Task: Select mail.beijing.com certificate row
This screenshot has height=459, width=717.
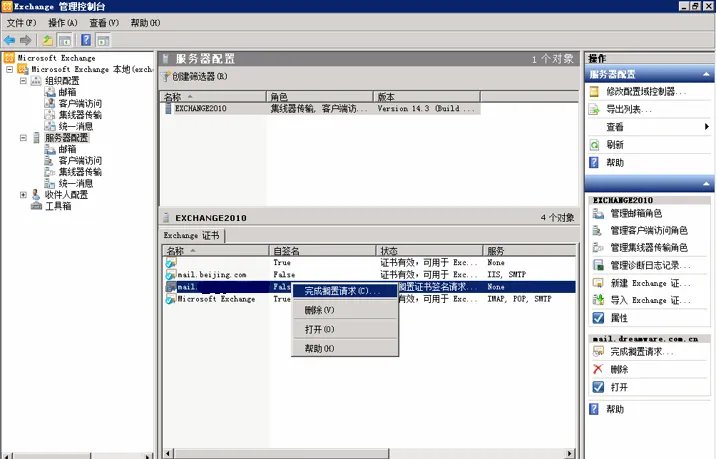Action: coord(369,275)
